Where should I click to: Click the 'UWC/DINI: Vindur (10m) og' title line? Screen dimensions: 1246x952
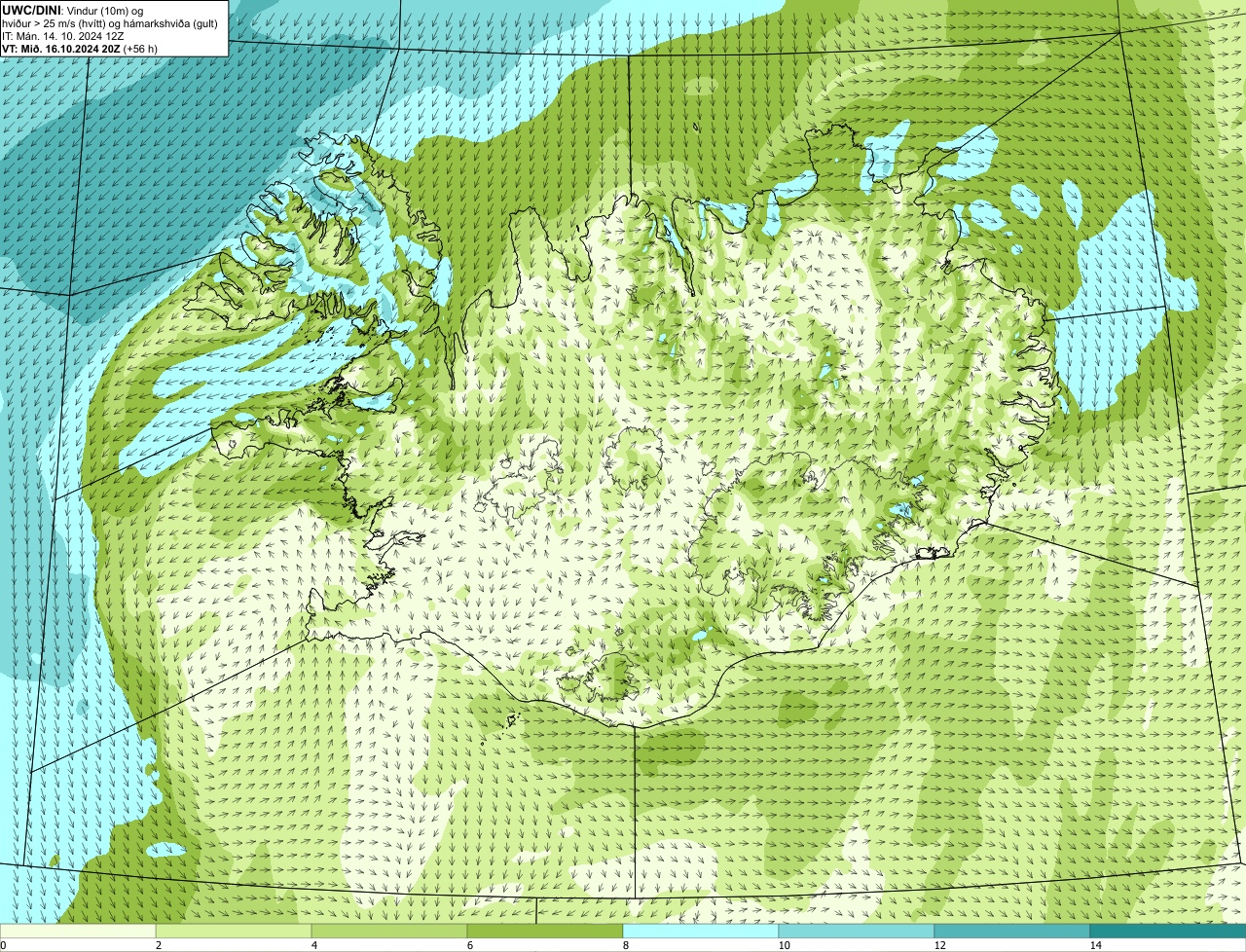pyautogui.click(x=73, y=10)
